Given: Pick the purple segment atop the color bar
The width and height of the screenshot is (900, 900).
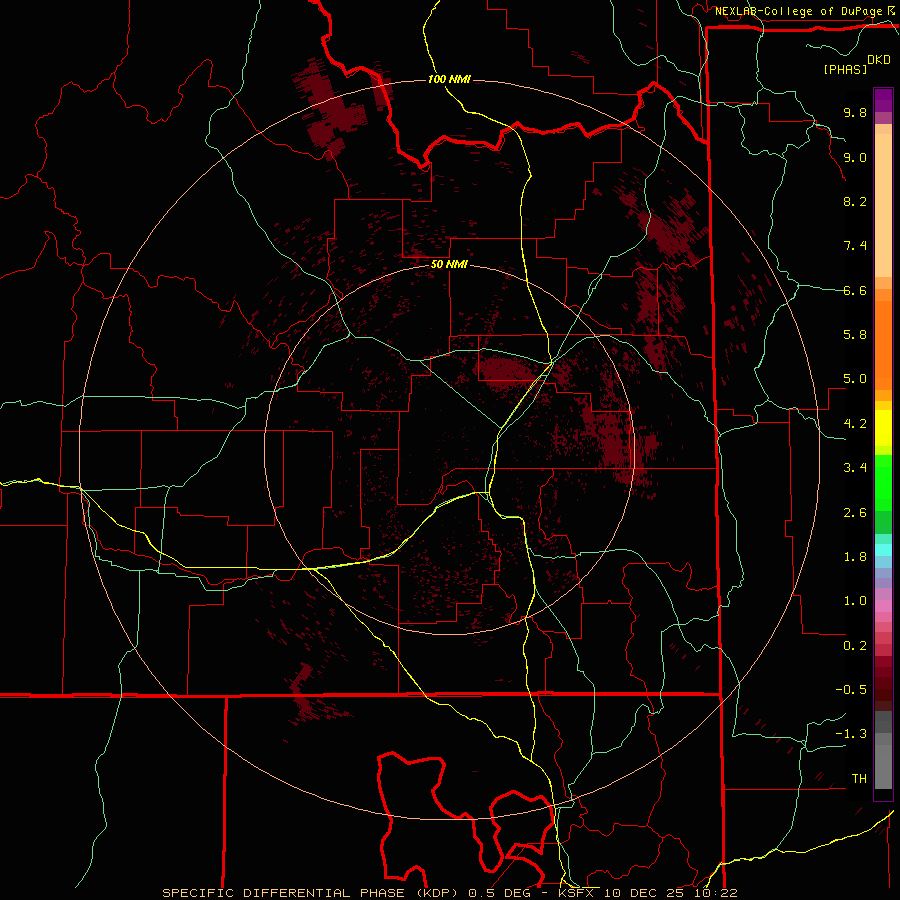Looking at the screenshot, I should [883, 100].
